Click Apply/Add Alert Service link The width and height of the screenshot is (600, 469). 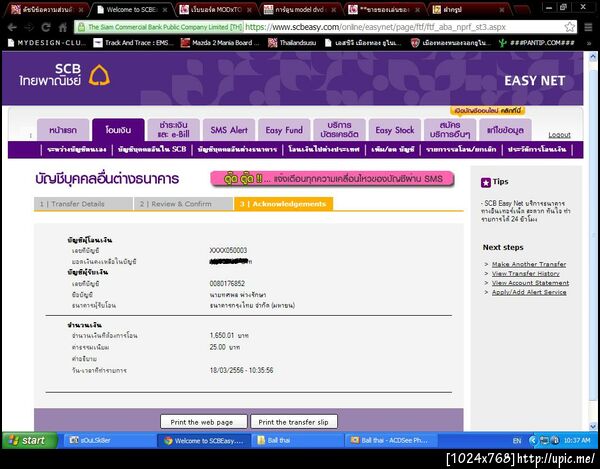[529, 292]
